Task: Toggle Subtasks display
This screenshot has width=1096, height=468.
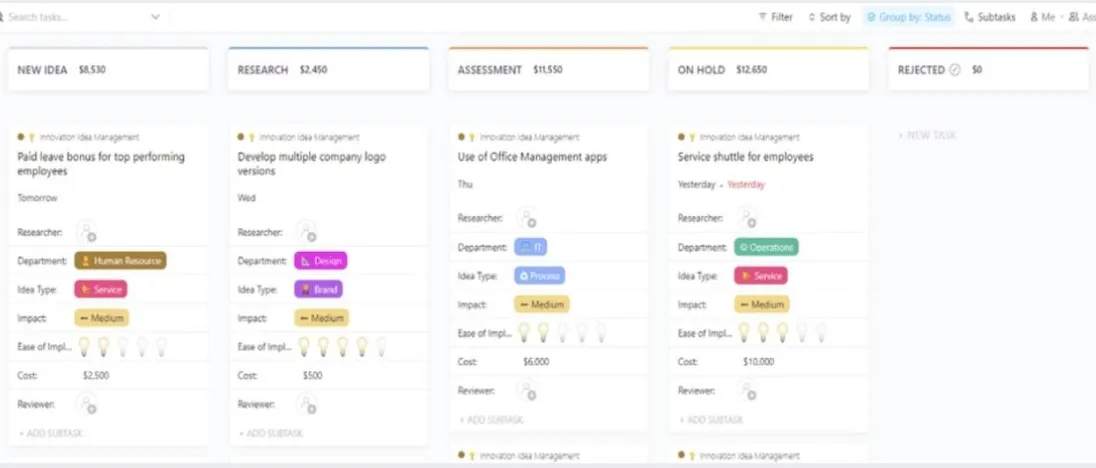Action: [x=990, y=17]
